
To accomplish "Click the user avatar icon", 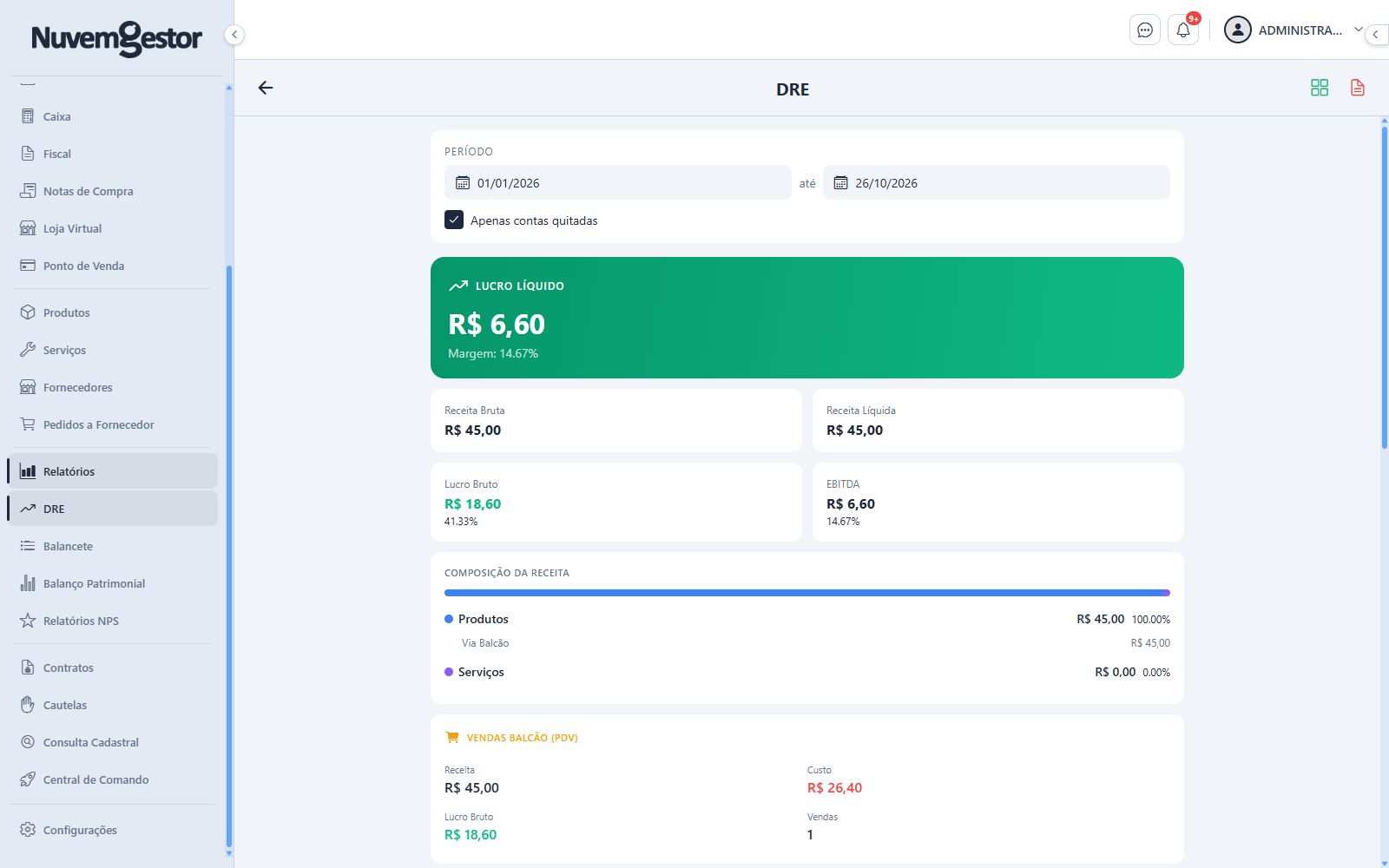I will (1237, 30).
